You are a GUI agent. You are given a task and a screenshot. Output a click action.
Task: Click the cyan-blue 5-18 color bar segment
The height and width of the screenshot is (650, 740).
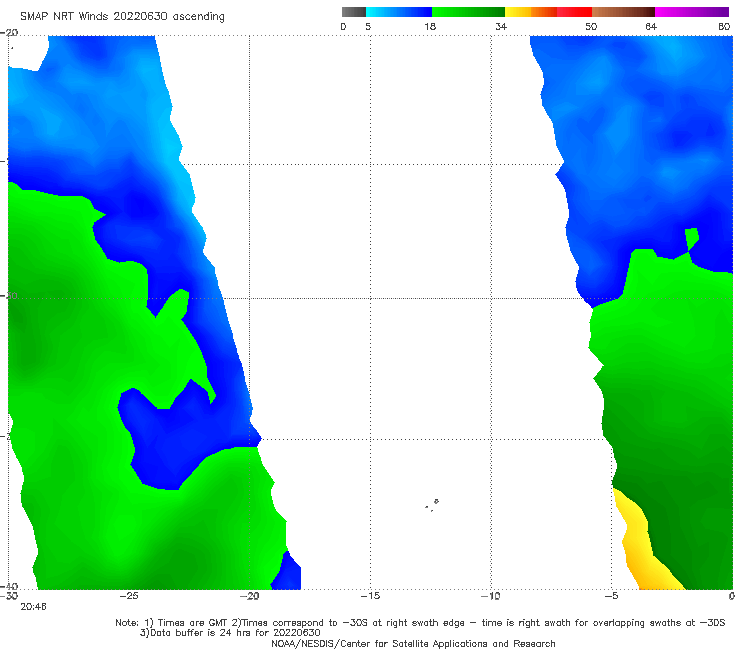tap(399, 12)
